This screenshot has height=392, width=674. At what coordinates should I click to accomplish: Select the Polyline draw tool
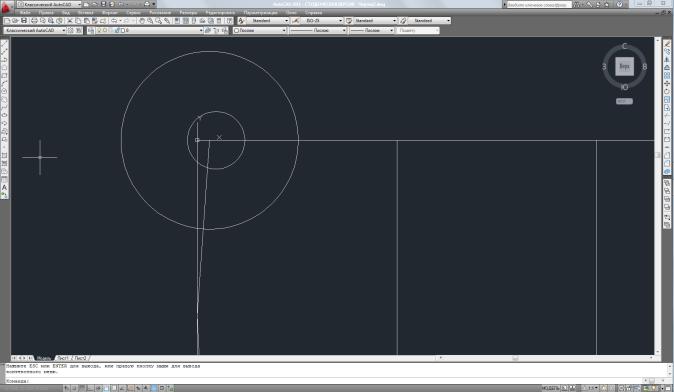coord(4,59)
